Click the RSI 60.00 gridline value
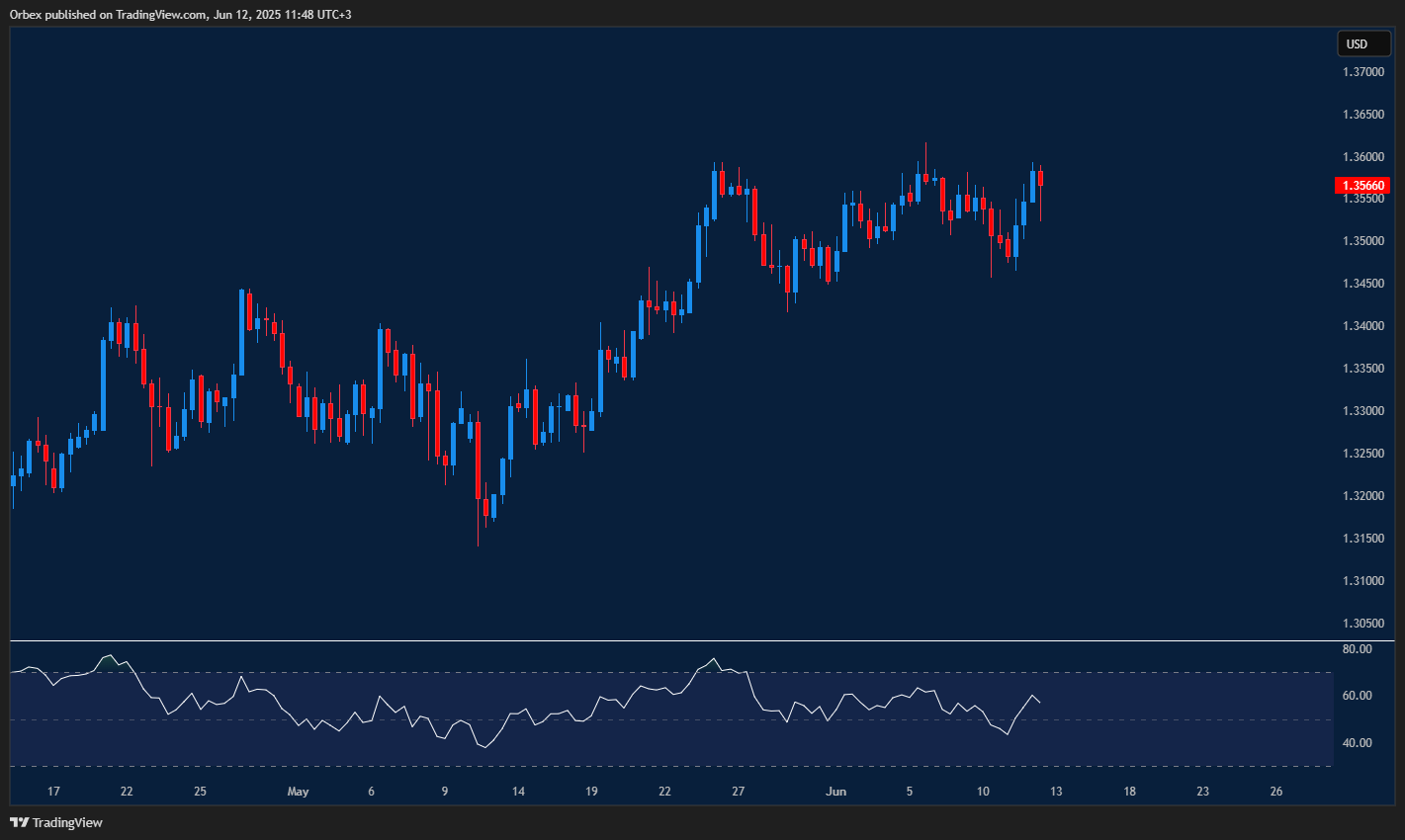This screenshot has height=840, width=1405. [x=1357, y=693]
